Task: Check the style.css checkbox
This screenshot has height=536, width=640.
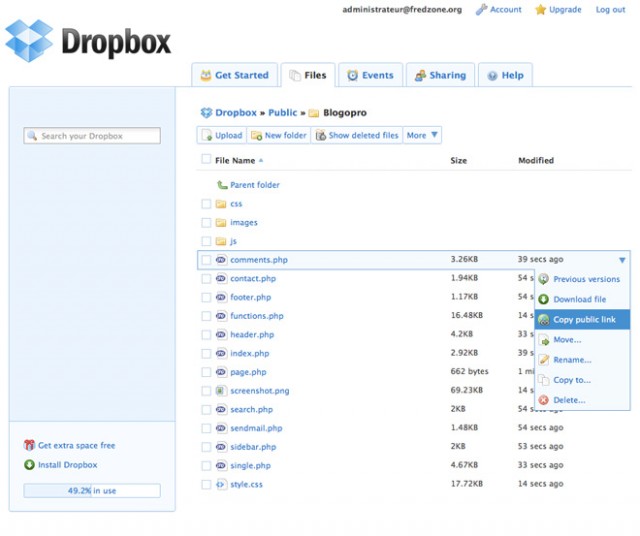Action: pyautogui.click(x=206, y=485)
